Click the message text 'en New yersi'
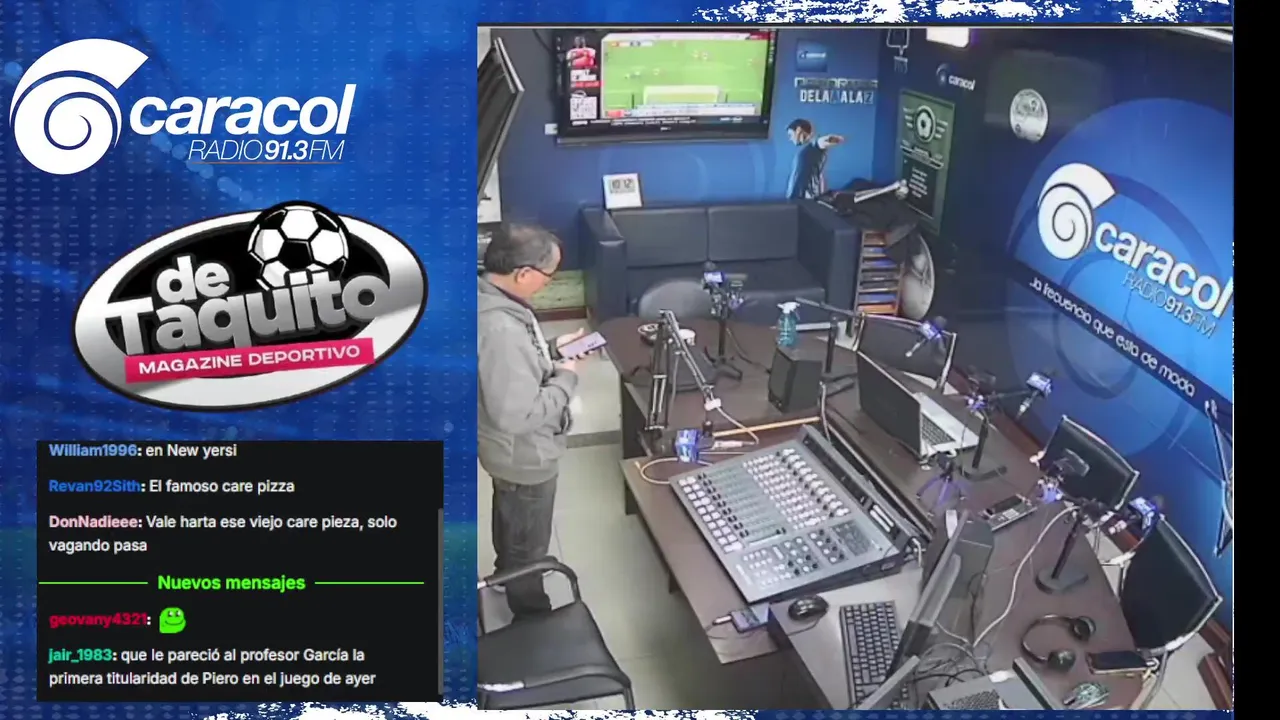The width and height of the screenshot is (1280, 720). (191, 450)
